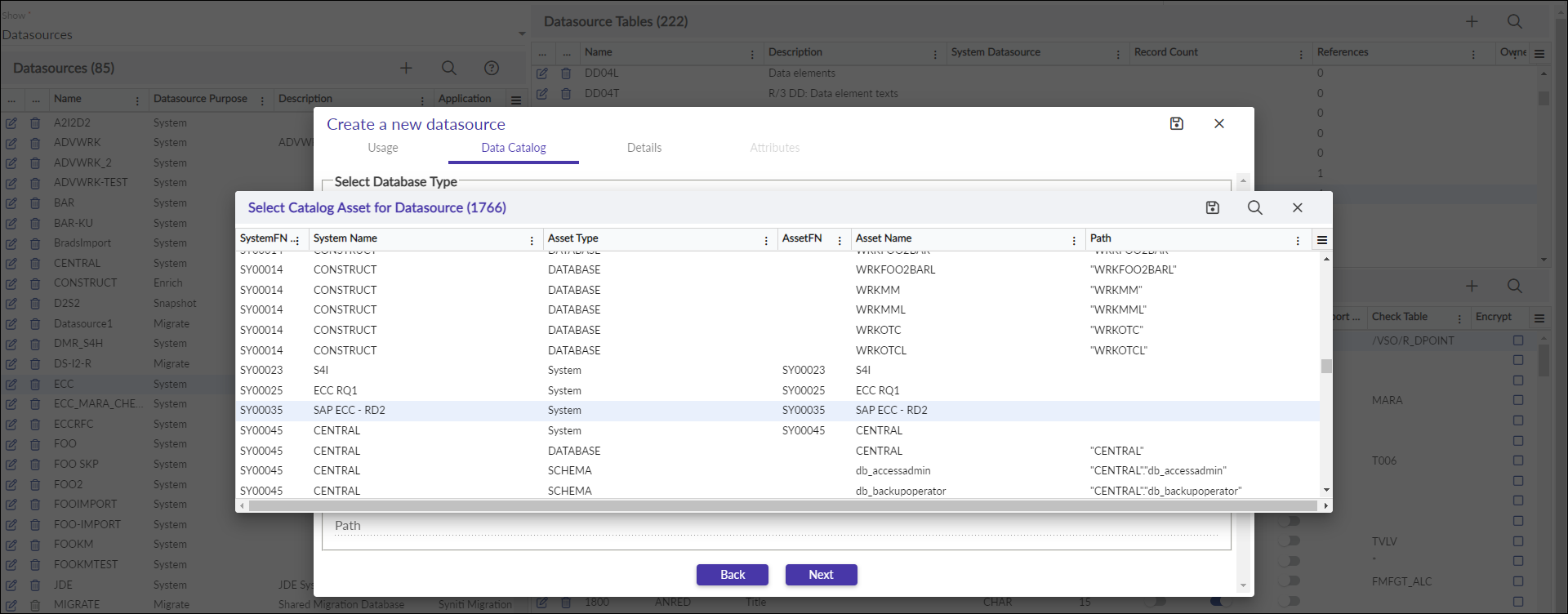Screen dimensions: 1568x614
Task: Click the Path input field
Action: click(x=776, y=526)
